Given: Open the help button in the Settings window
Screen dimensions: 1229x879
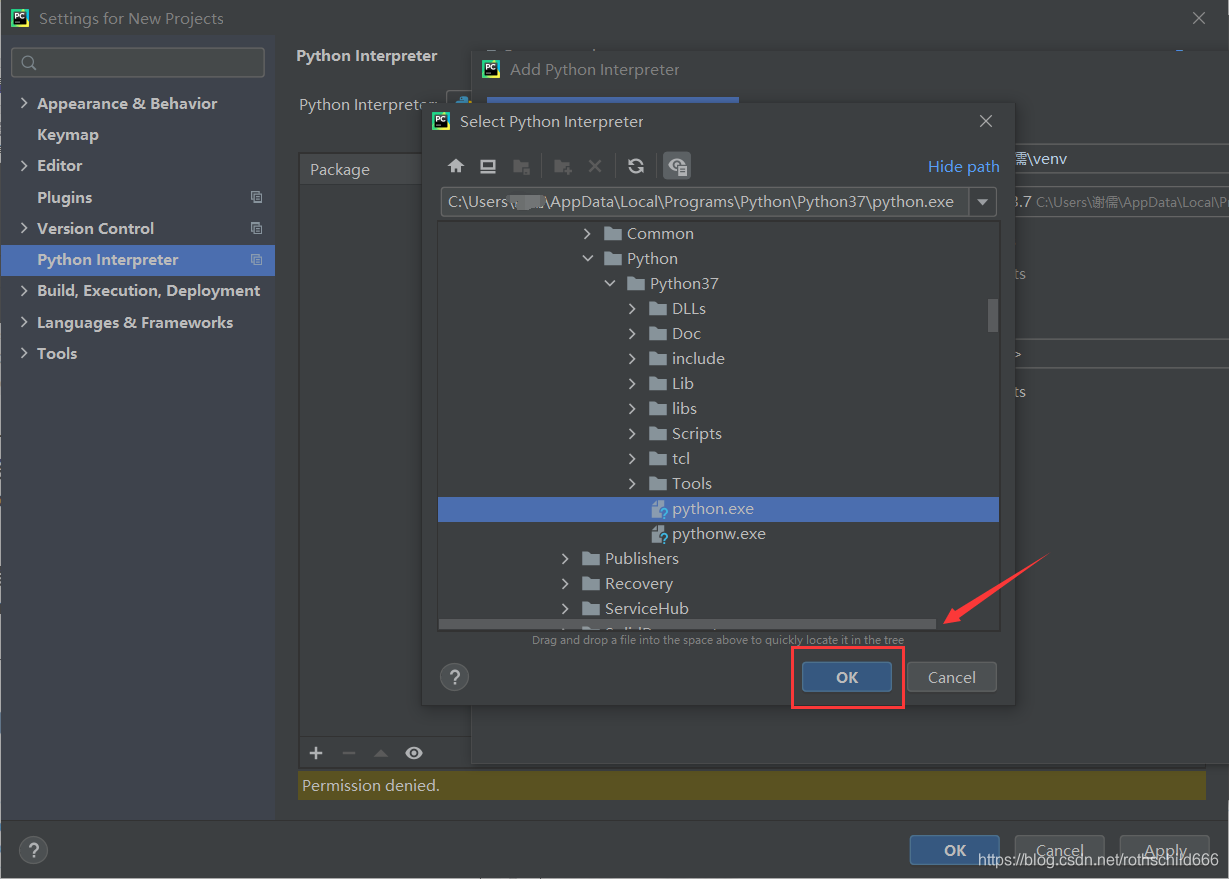Looking at the screenshot, I should 33,850.
